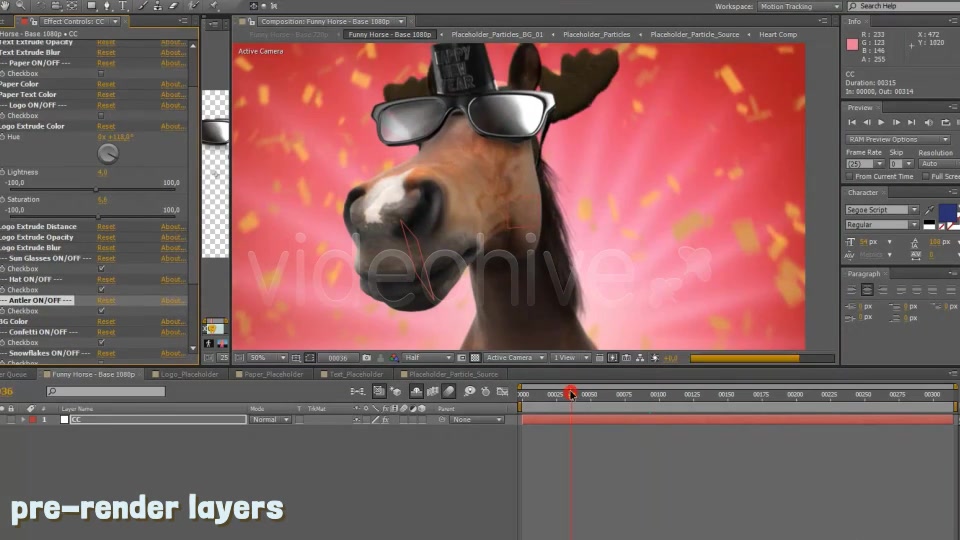The width and height of the screenshot is (960, 540).
Task: Adjust the Hue dial knob
Action: pyautogui.click(x=108, y=154)
